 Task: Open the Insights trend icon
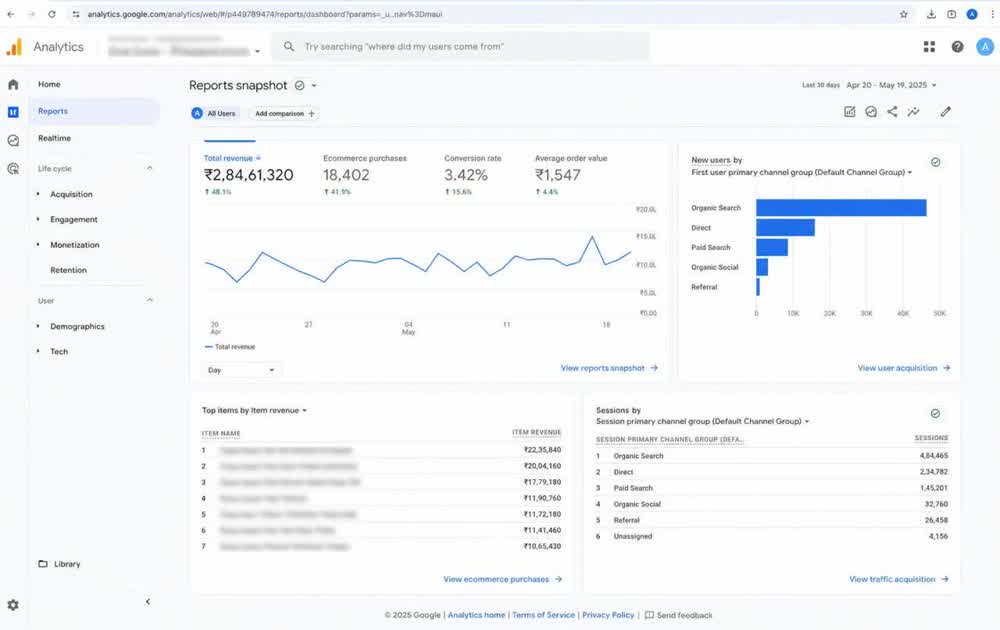[x=913, y=112]
